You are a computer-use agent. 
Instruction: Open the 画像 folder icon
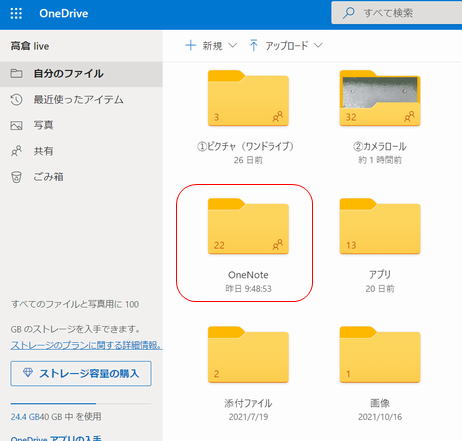380,355
